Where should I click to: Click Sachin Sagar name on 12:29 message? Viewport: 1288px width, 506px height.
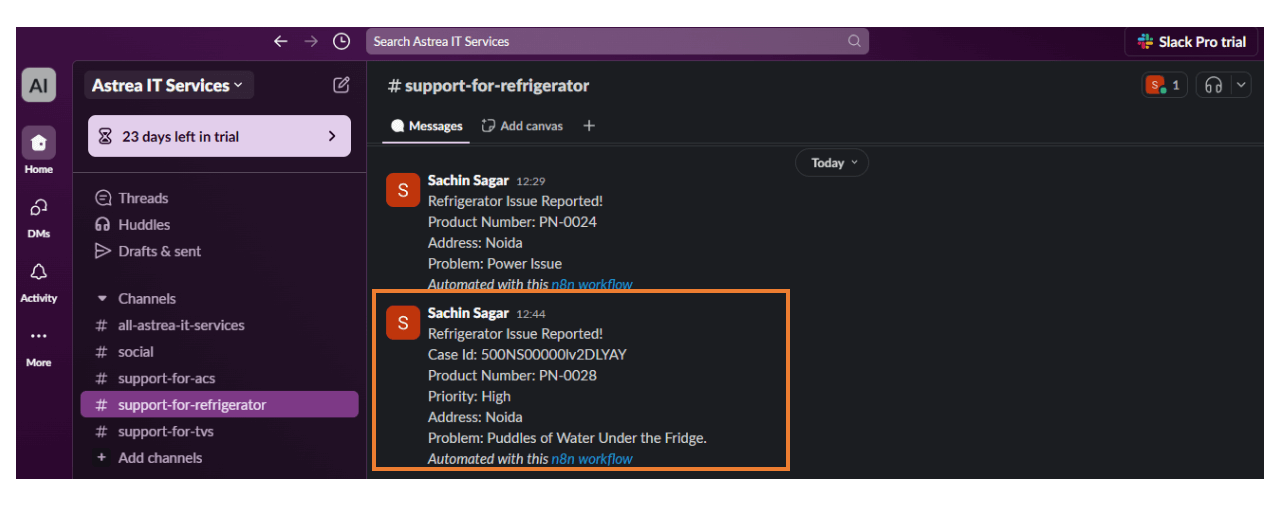468,180
